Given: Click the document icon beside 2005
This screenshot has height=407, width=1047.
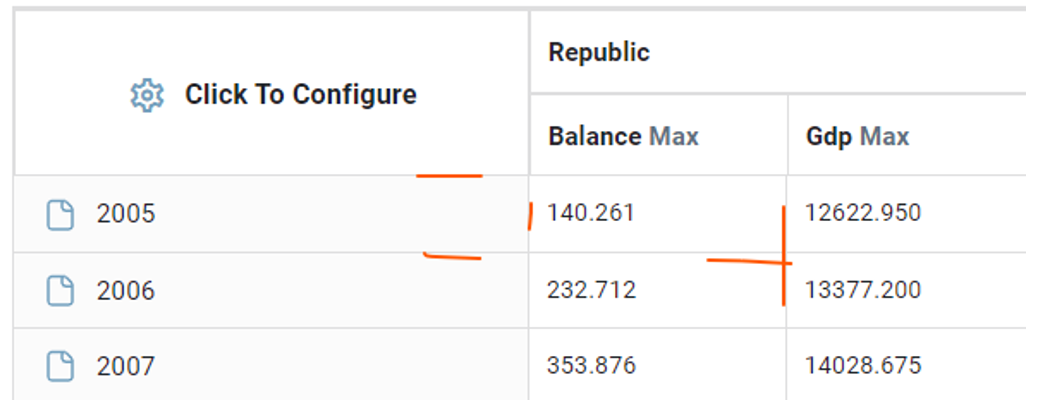Looking at the screenshot, I should click(x=61, y=214).
